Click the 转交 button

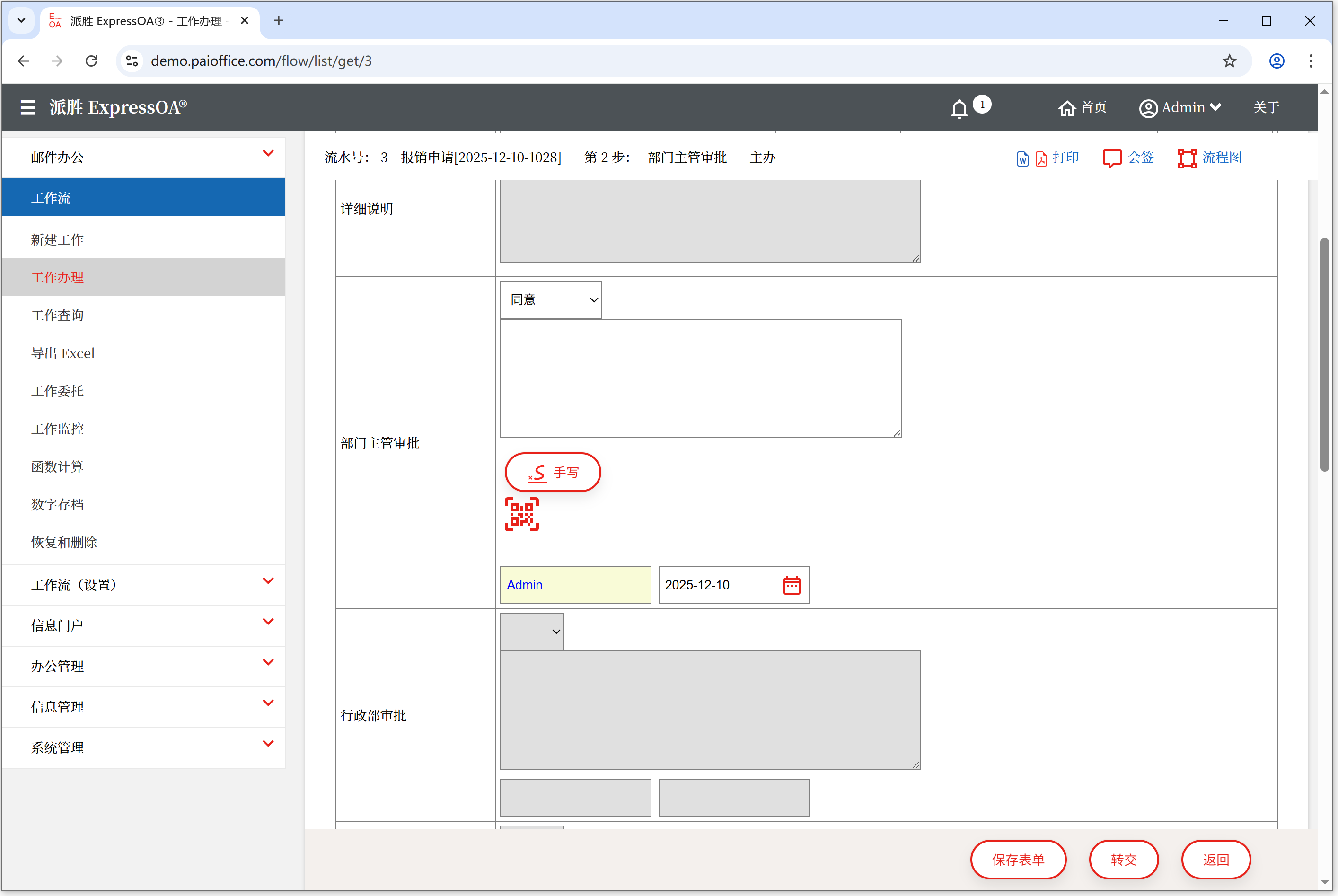tap(1123, 860)
